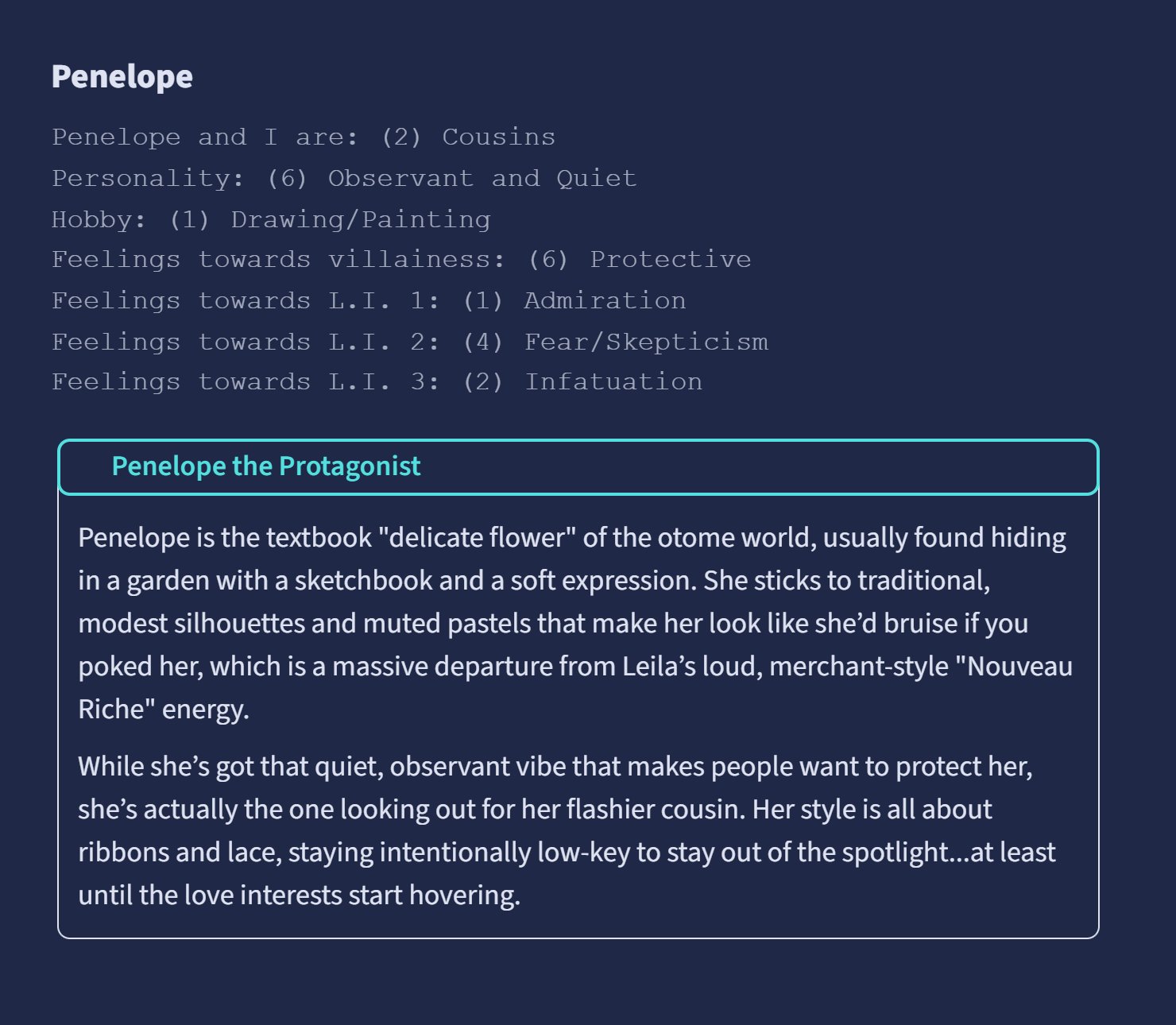This screenshot has width=1176, height=1025.
Task: Click the Penelope heading
Action: [x=122, y=77]
